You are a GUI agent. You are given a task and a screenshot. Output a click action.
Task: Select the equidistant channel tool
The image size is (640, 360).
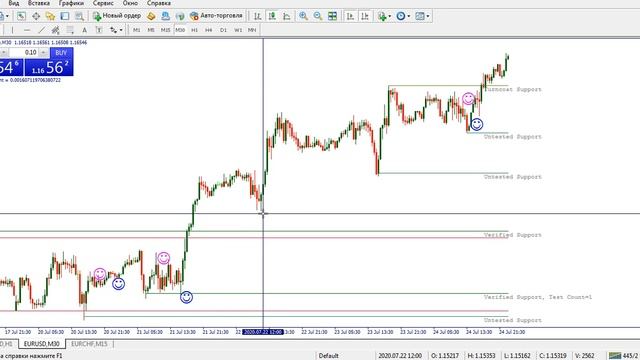56,30
